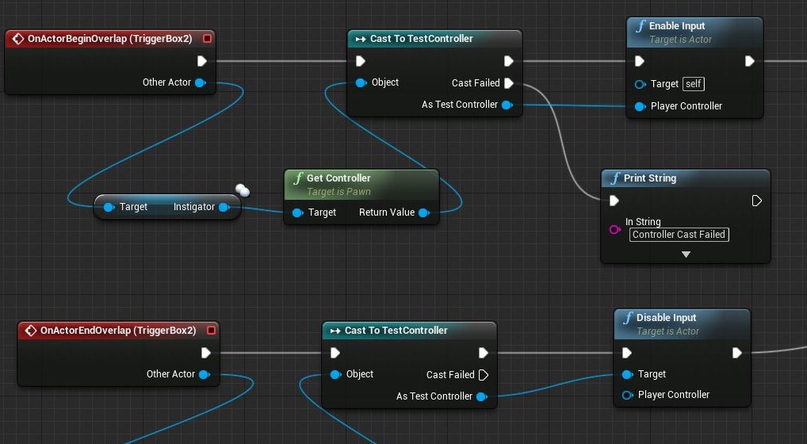Click the OnActorBeginOverlap red delegate pin
This screenshot has height=444, width=807.
coord(208,39)
